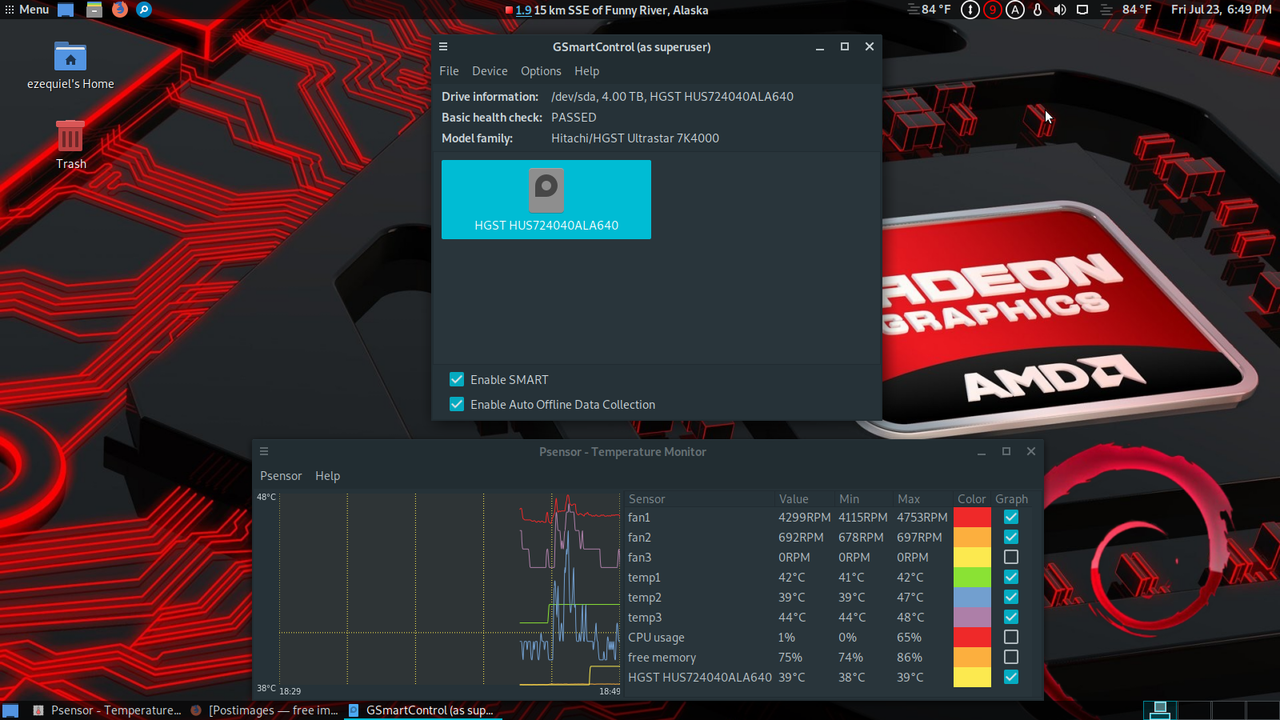The height and width of the screenshot is (720, 1280).
Task: Open the Psensor menu
Action: (x=281, y=476)
